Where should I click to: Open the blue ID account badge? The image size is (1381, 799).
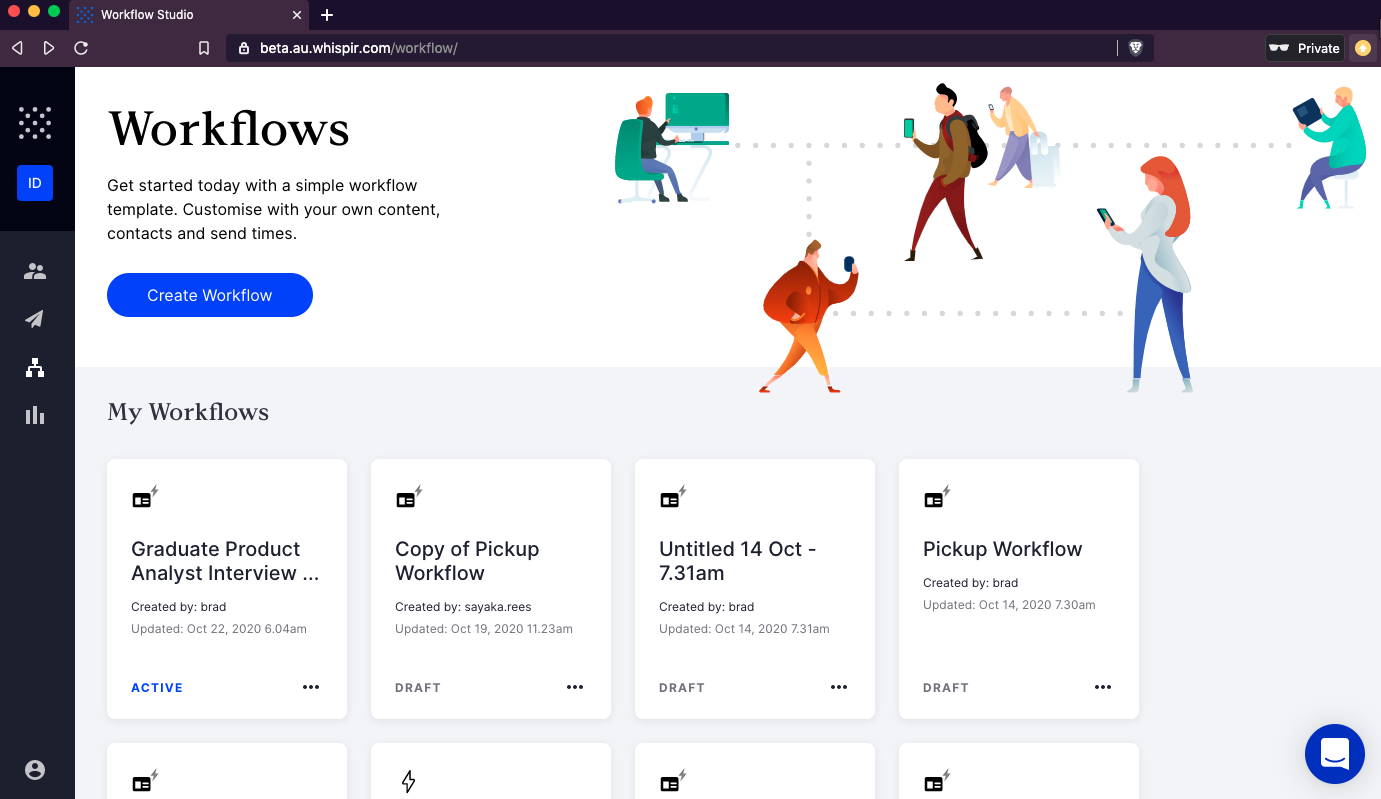click(35, 183)
